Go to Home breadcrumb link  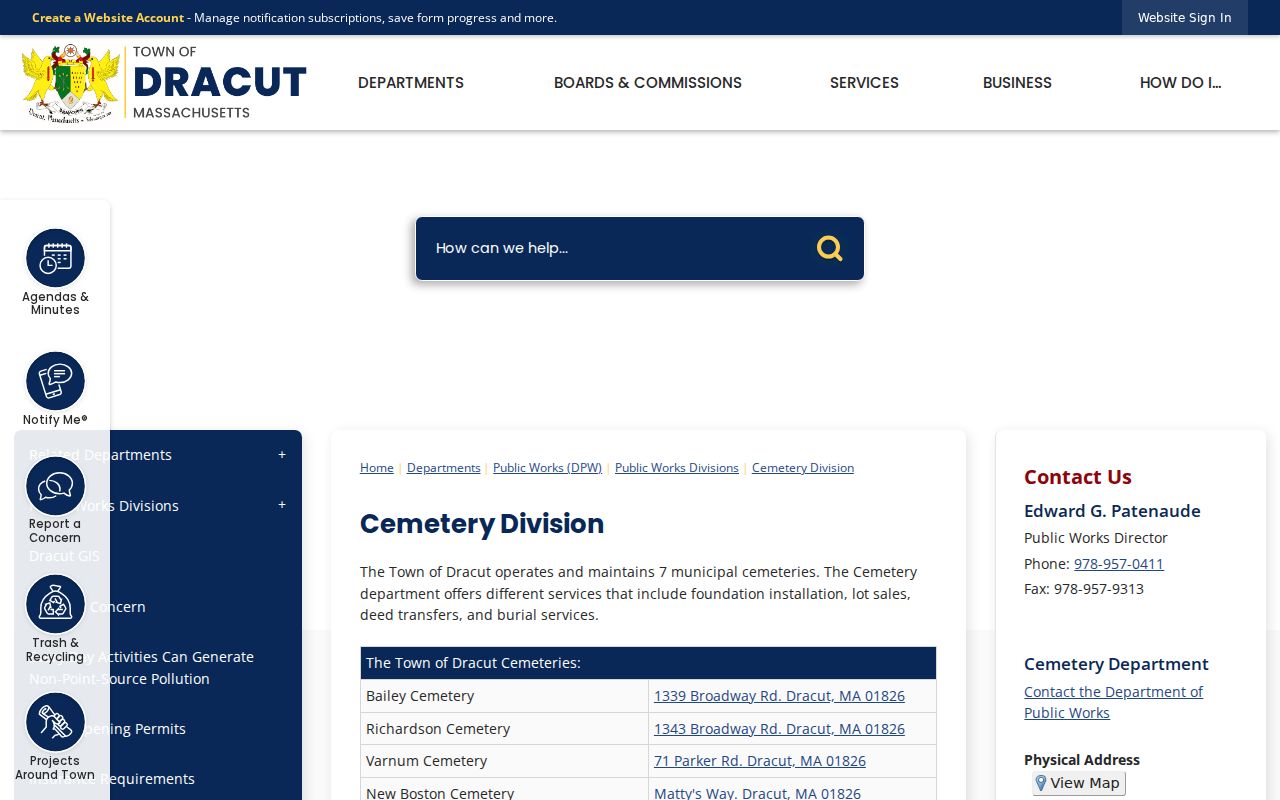pos(377,468)
